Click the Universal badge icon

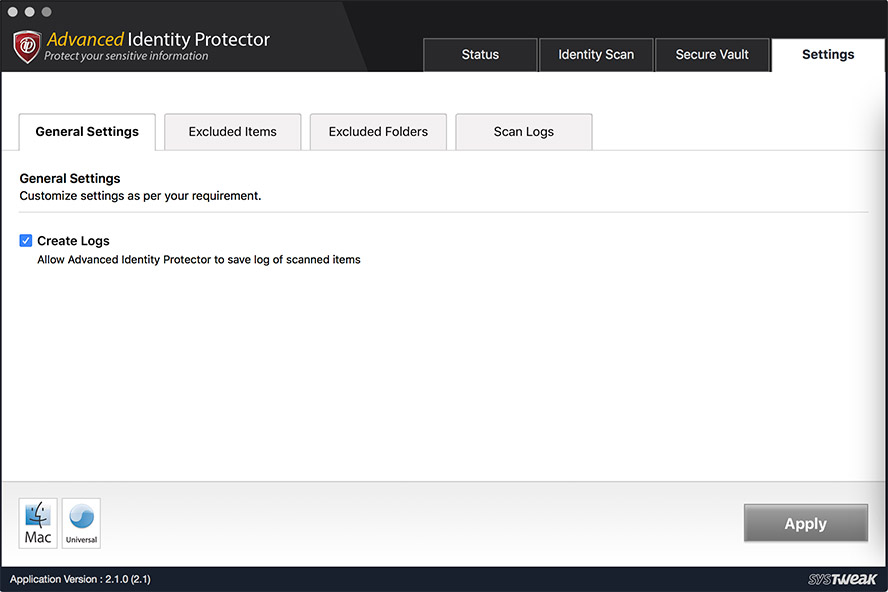[82, 523]
